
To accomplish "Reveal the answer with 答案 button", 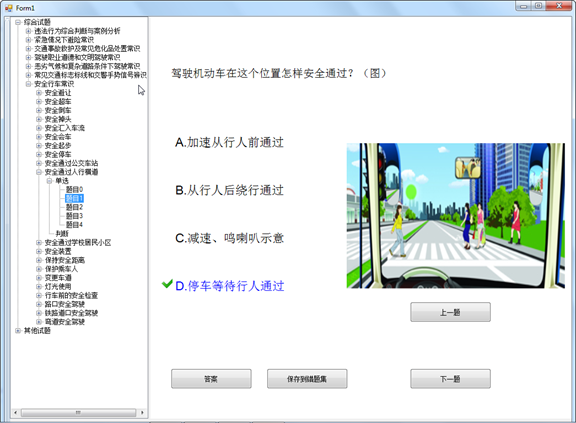I will tap(211, 379).
